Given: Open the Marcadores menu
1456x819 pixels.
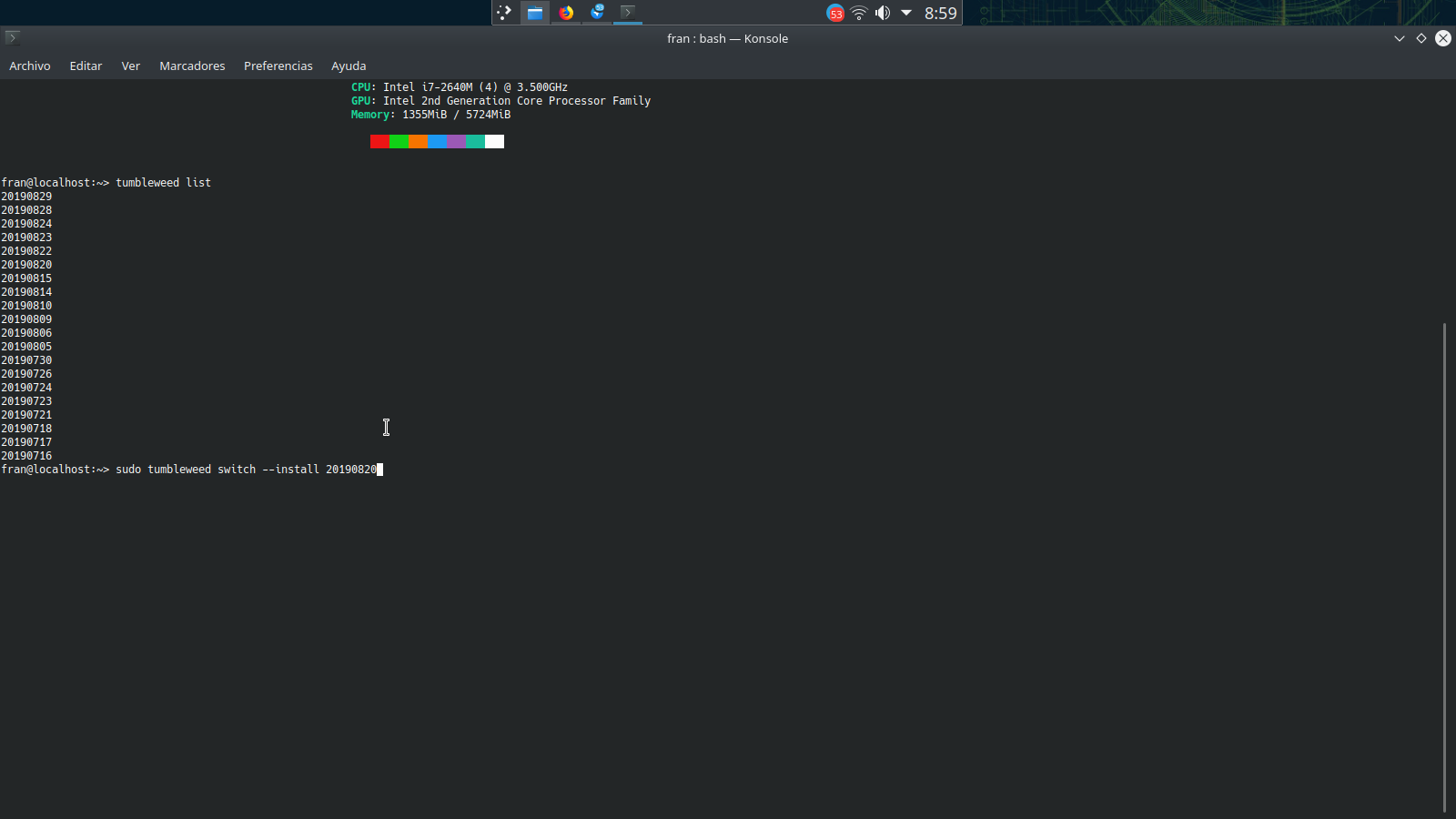Looking at the screenshot, I should coord(192,66).
